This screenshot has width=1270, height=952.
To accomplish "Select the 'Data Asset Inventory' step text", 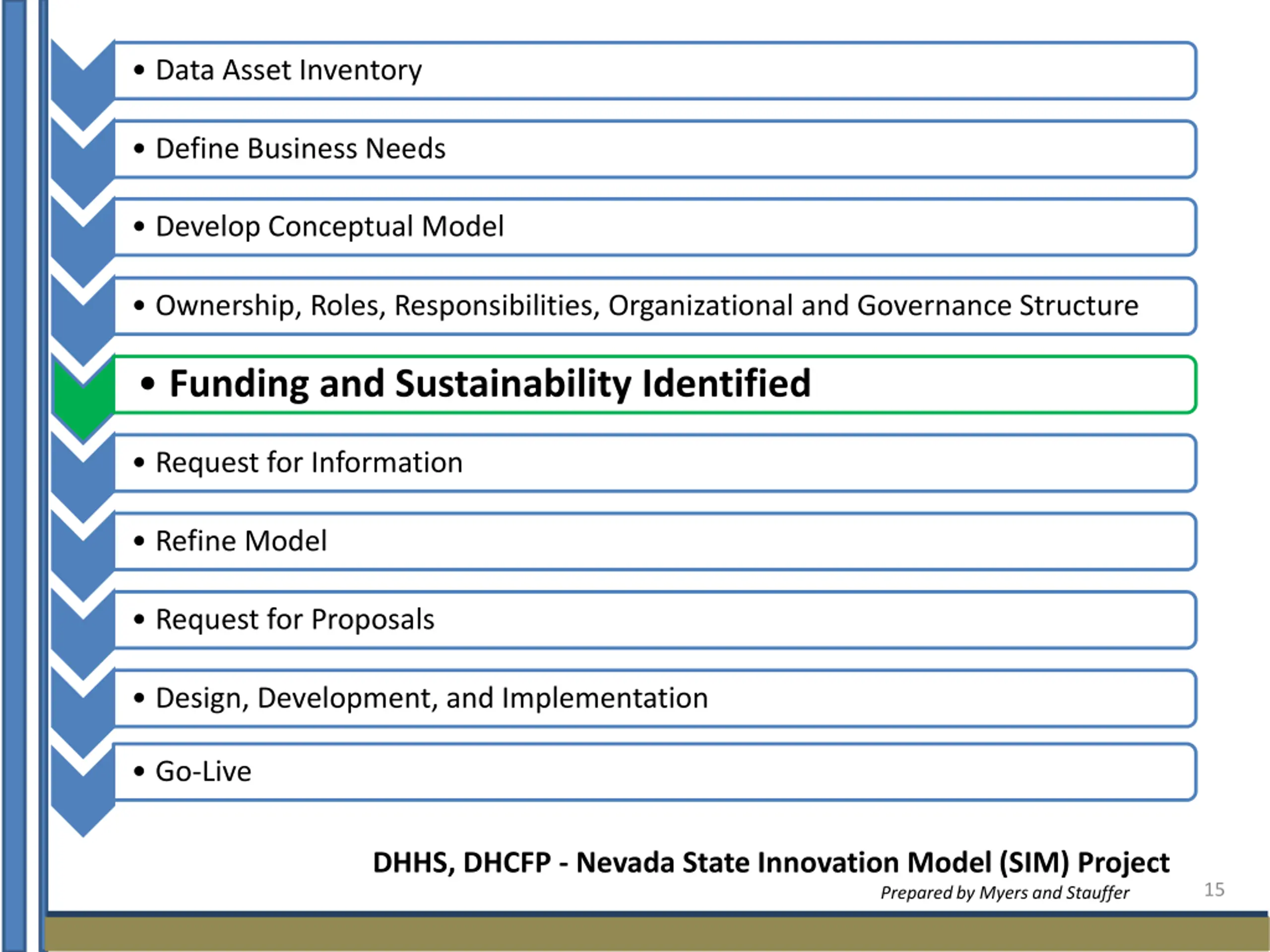I will 288,70.
